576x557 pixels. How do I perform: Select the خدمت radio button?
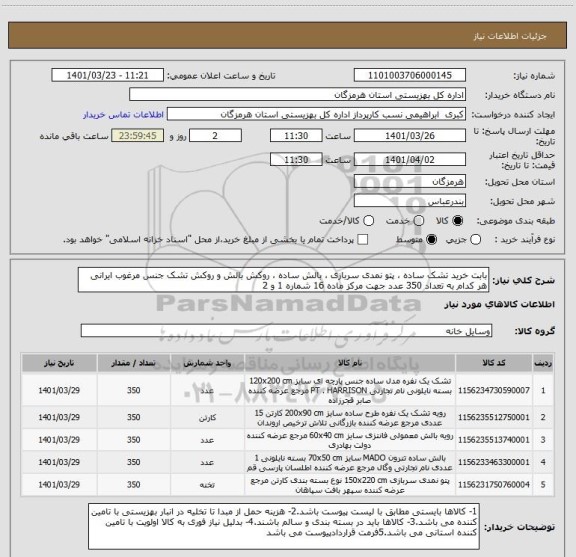419,221
